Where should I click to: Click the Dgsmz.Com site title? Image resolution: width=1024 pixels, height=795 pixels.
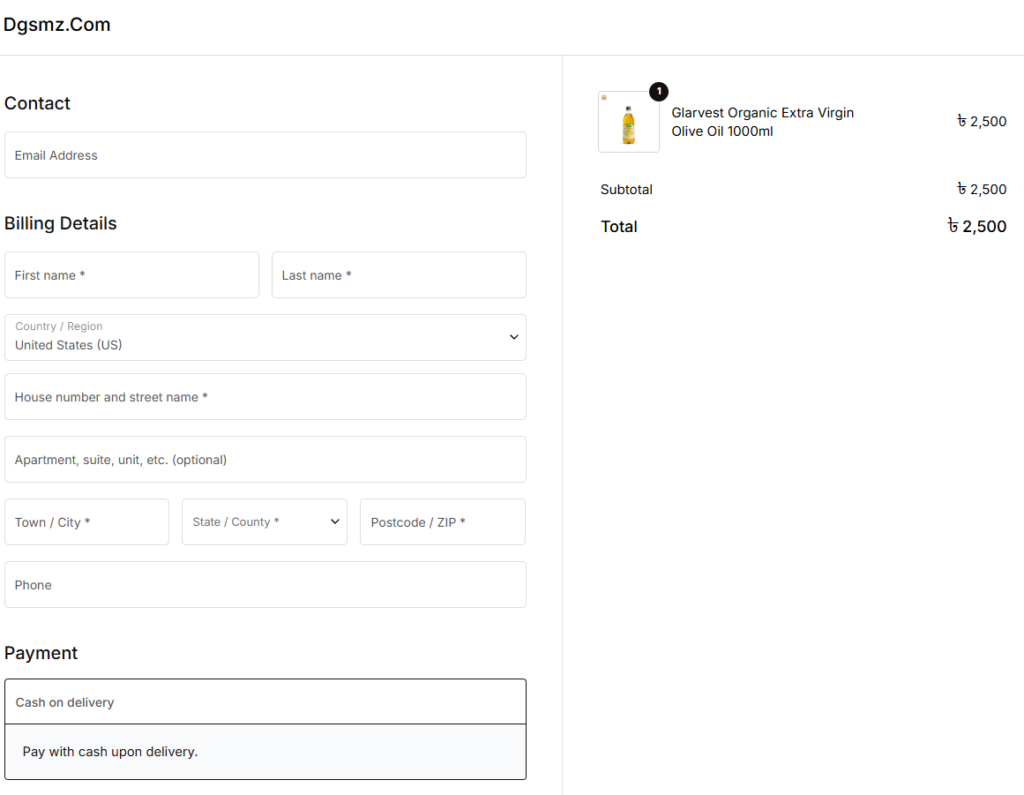(57, 25)
